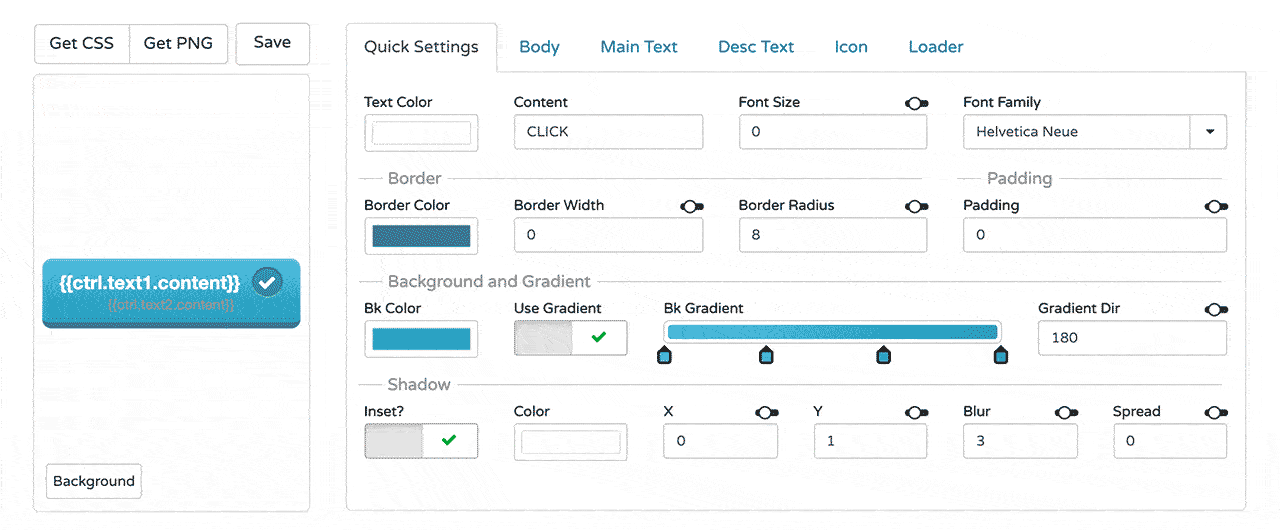Viewport: 1280px width, 530px height.
Task: Click the slider icon next to Font Size
Action: point(916,103)
